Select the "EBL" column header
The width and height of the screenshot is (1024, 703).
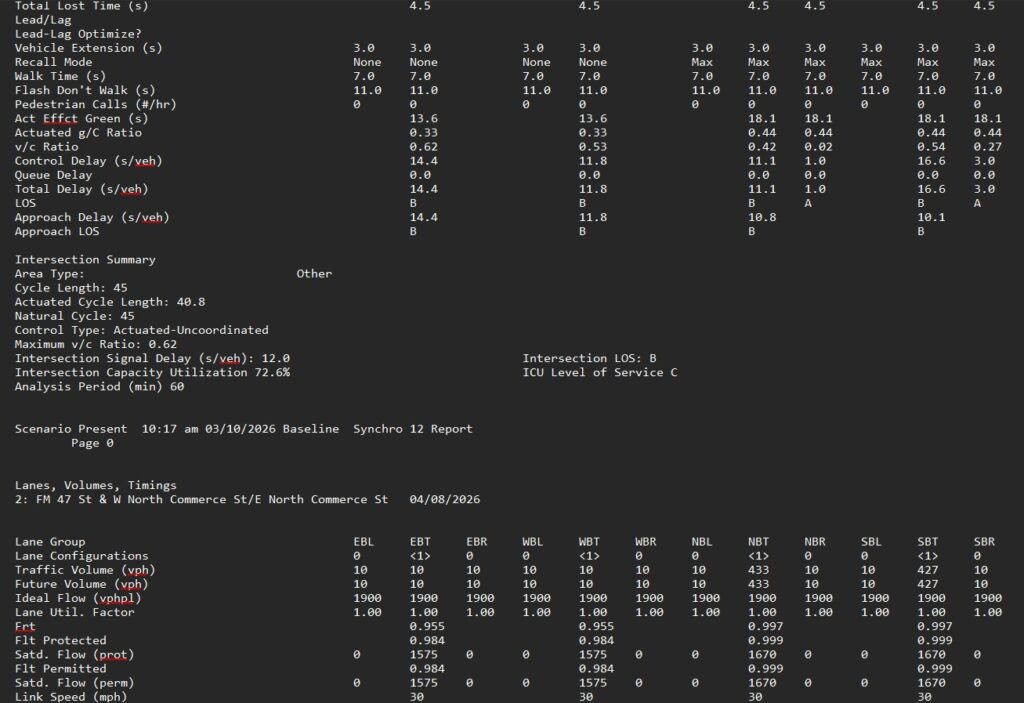tap(364, 542)
